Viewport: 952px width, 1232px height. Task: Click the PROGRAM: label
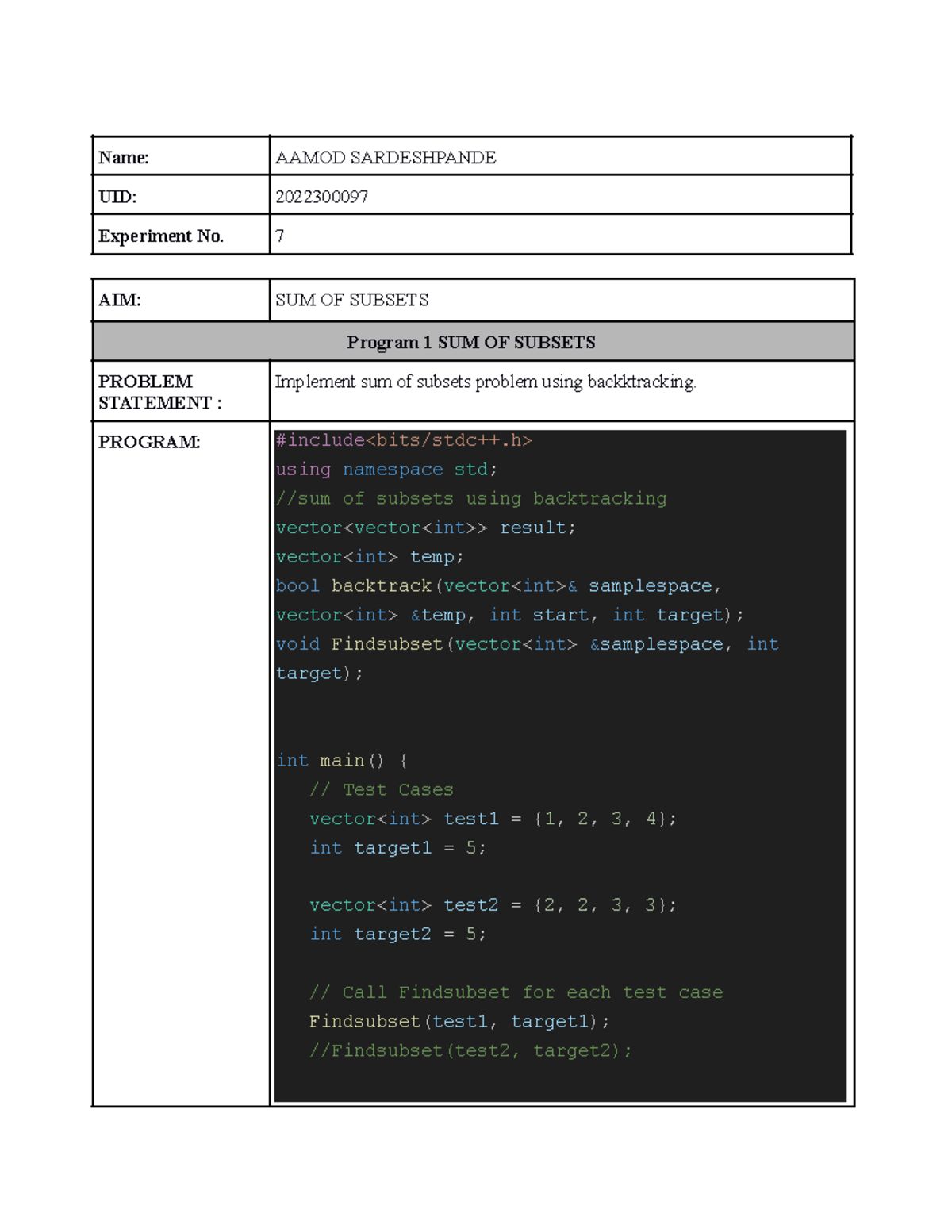coord(149,442)
